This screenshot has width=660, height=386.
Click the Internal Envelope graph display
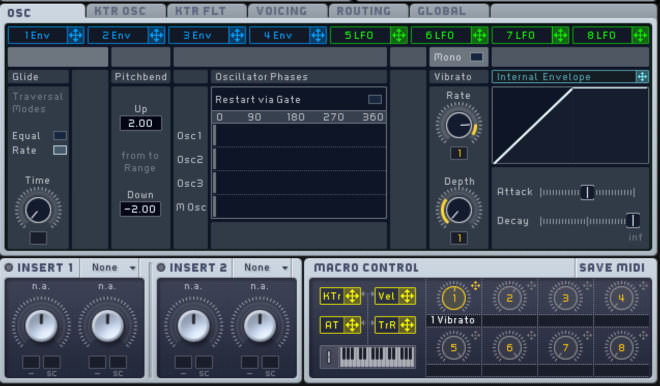(x=570, y=125)
